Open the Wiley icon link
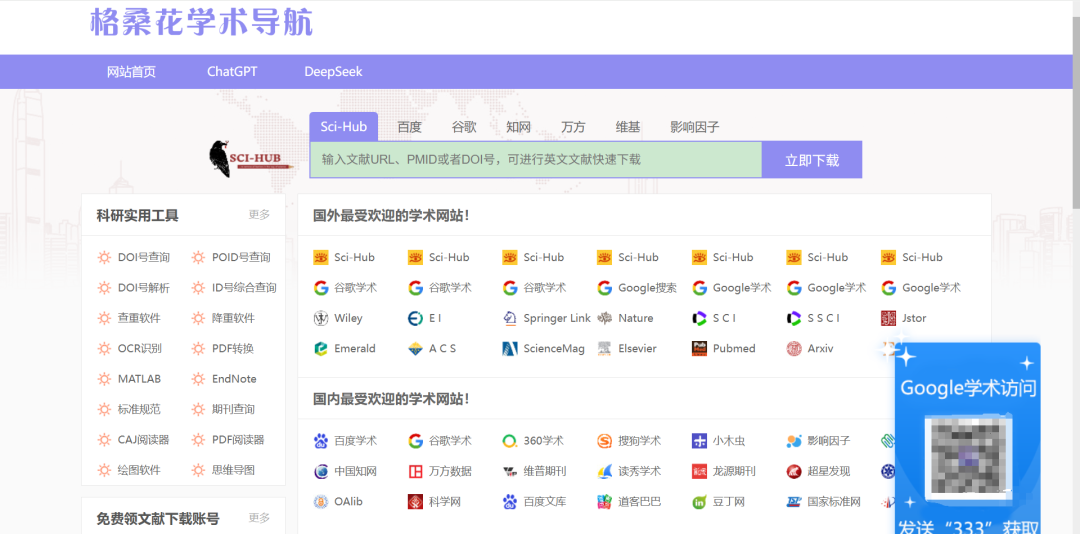1080x534 pixels. (321, 319)
